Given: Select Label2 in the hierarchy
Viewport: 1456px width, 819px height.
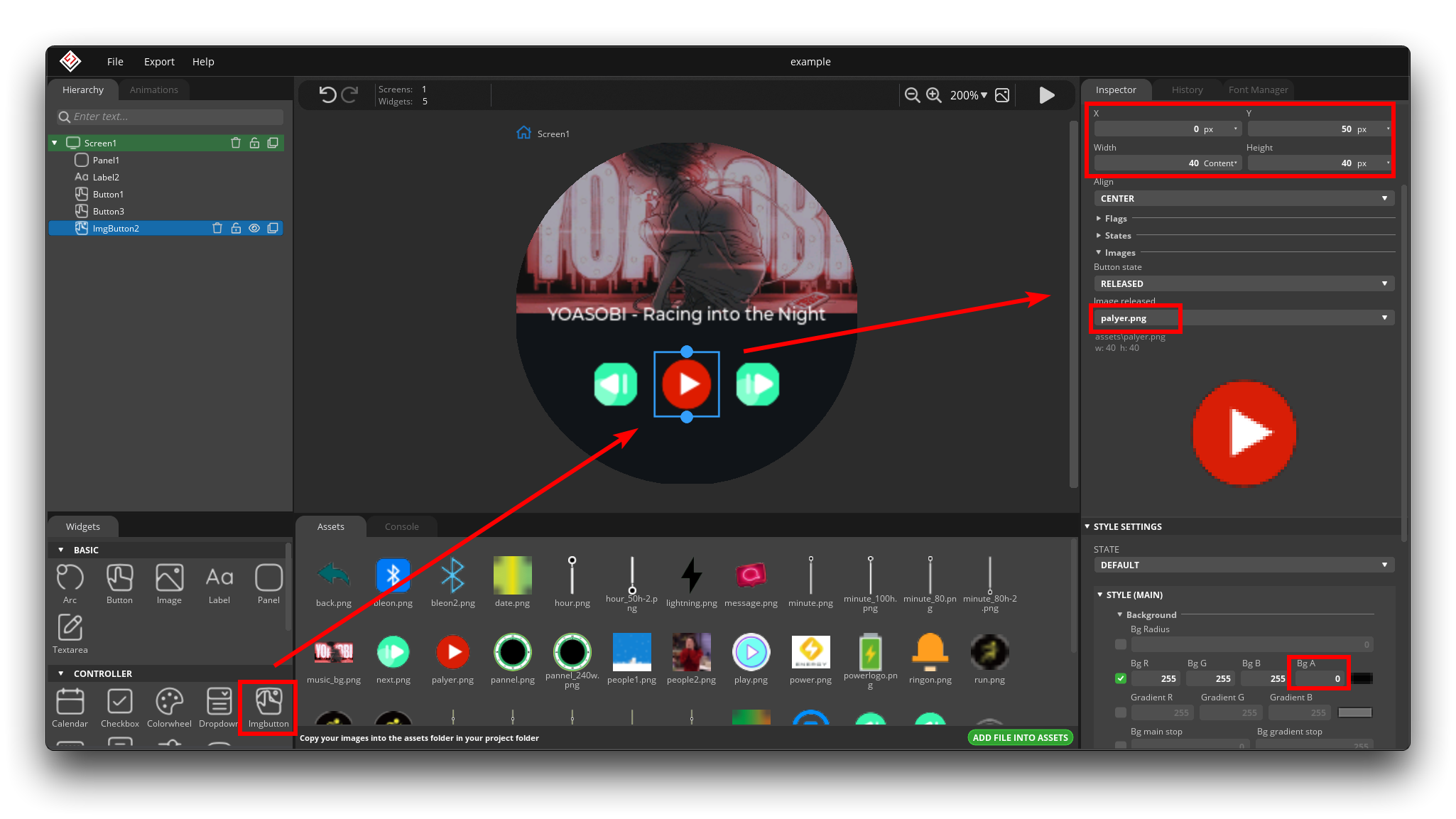Looking at the screenshot, I should [106, 177].
